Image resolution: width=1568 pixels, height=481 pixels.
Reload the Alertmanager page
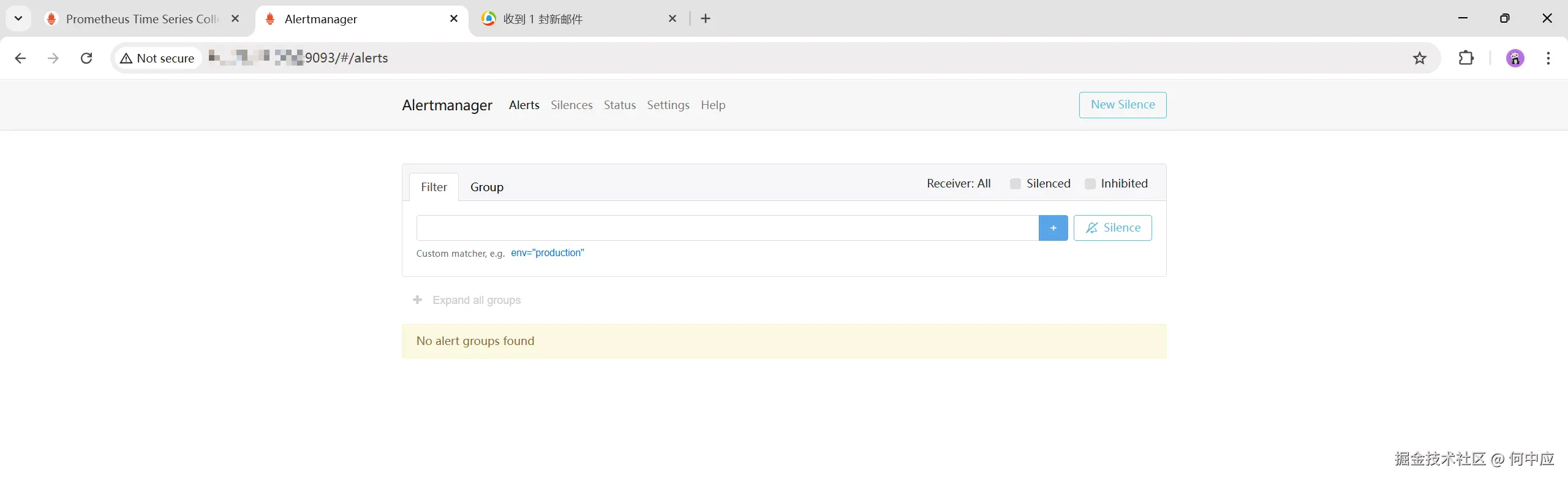[x=86, y=58]
